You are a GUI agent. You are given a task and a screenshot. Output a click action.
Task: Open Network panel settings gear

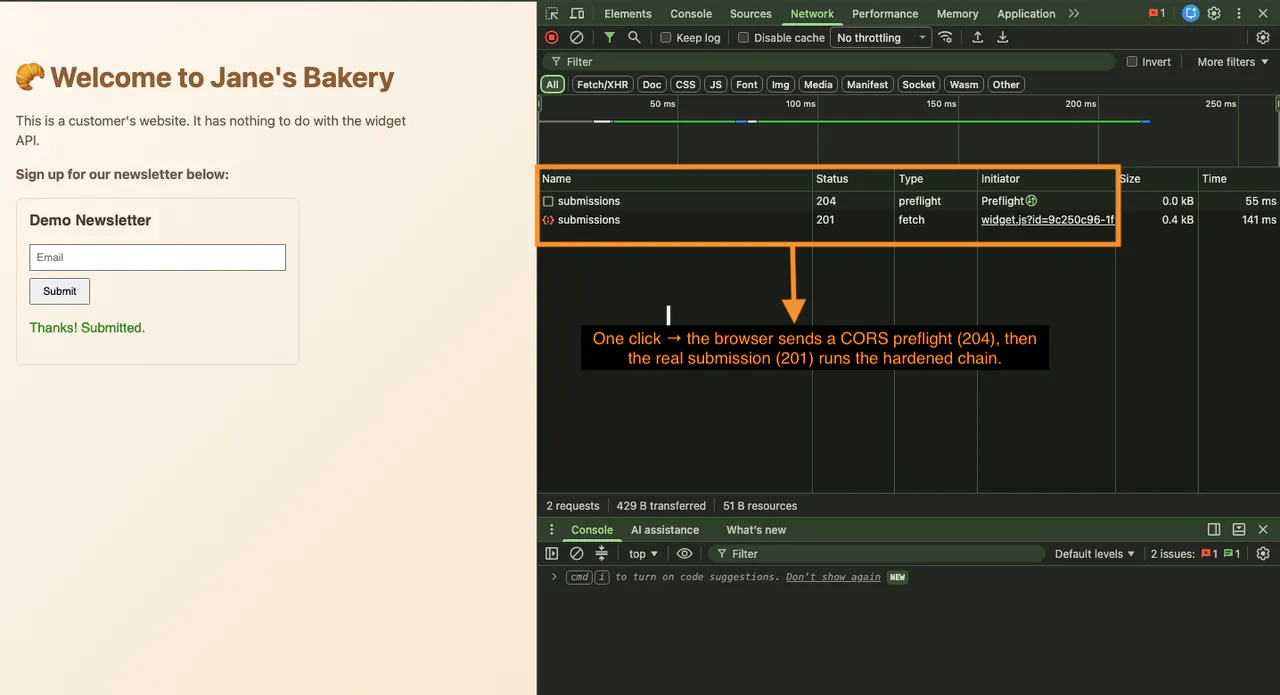(x=1263, y=38)
